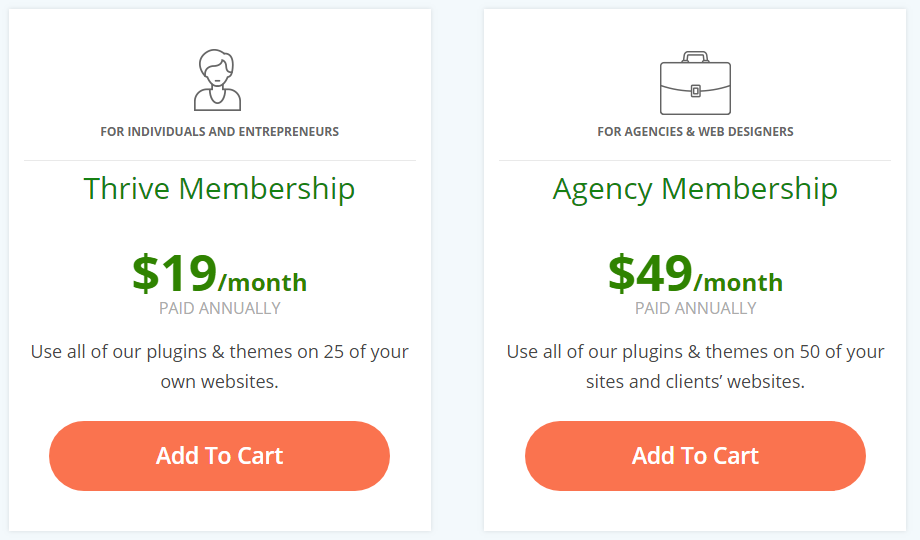920x540 pixels.
Task: Click the 50 sites and clients' description
Action: [695, 366]
